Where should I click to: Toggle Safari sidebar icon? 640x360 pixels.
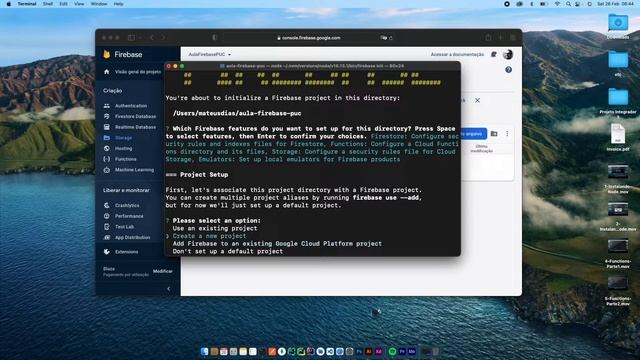point(131,38)
